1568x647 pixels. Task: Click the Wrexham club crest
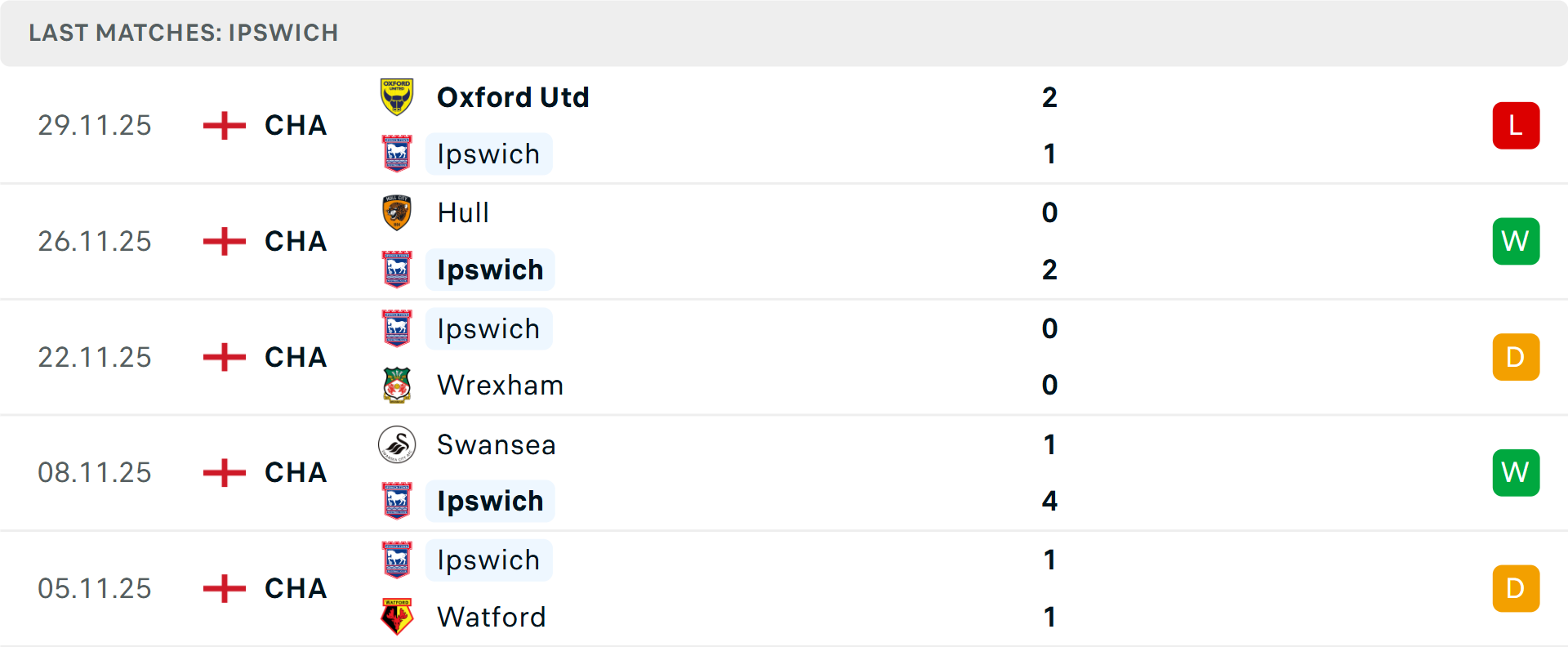coord(396,385)
